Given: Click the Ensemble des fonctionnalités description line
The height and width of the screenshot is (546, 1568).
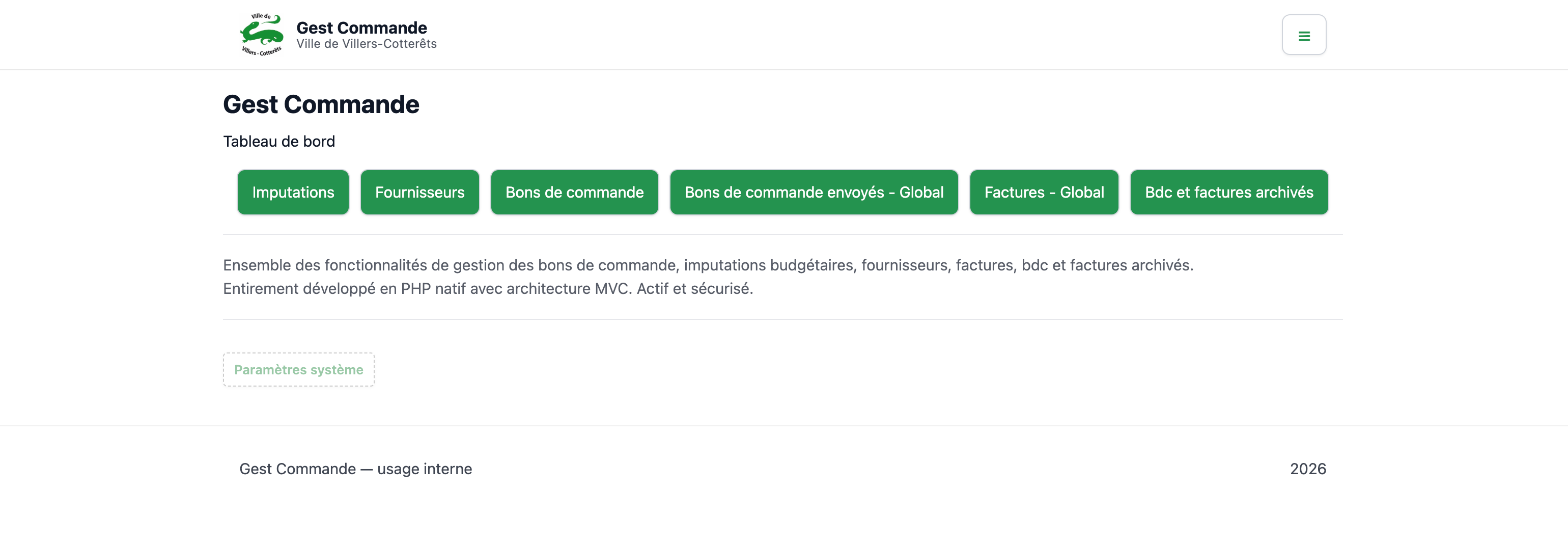Looking at the screenshot, I should click(x=707, y=265).
